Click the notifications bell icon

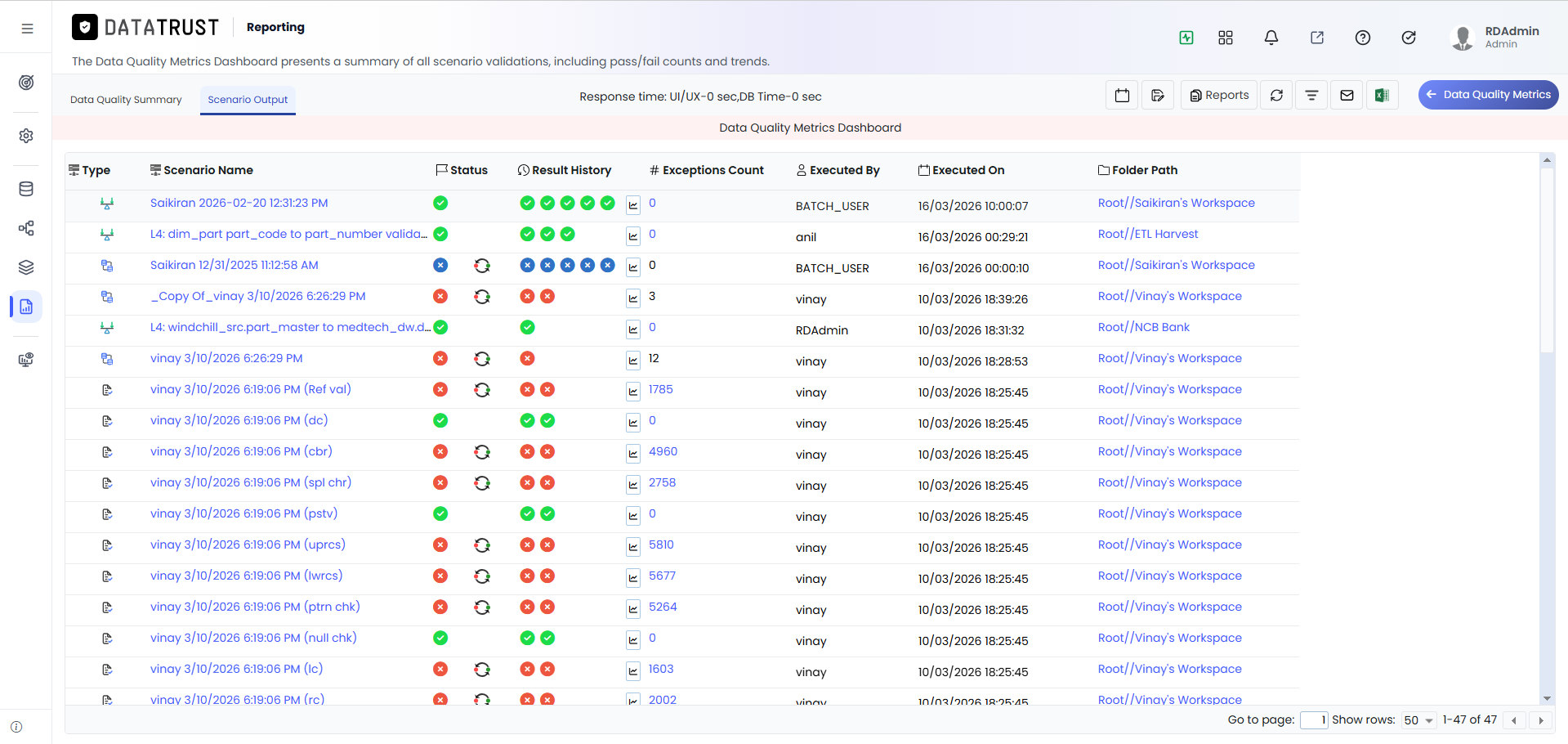pos(1271,38)
